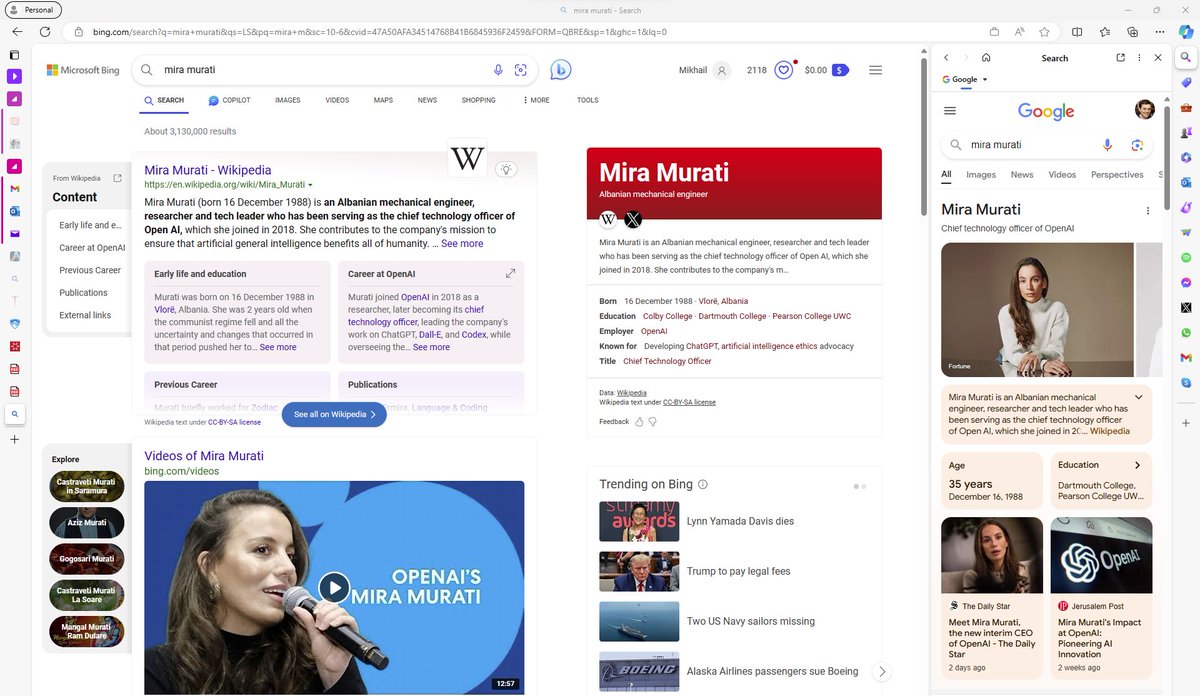The height and width of the screenshot is (696, 1200).
Task: Open visual search camera in Bing search box
Action: point(521,69)
